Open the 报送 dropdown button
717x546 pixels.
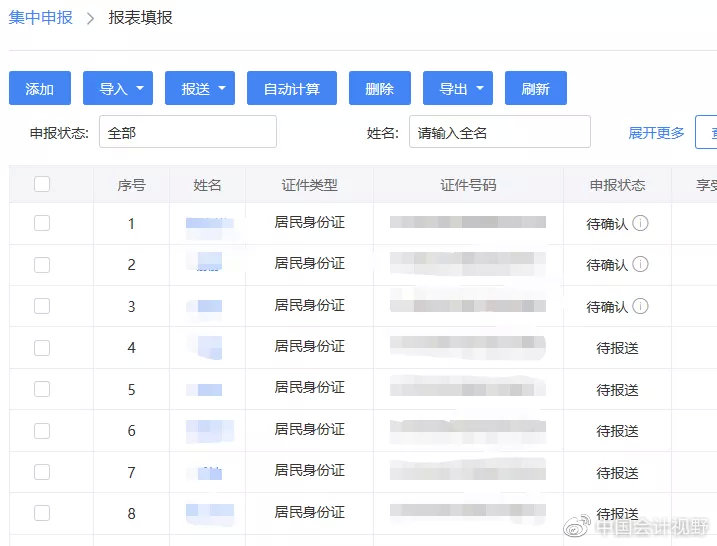click(x=200, y=88)
